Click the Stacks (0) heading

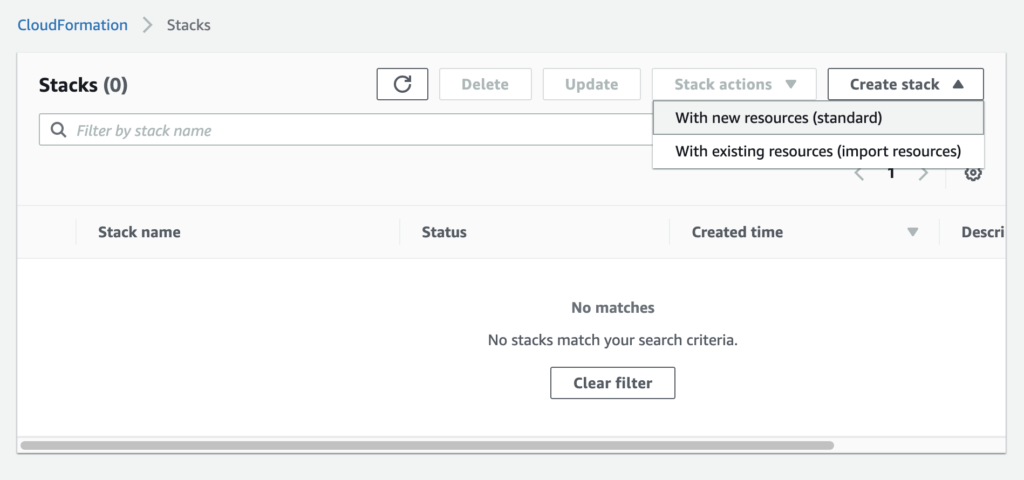pos(84,85)
